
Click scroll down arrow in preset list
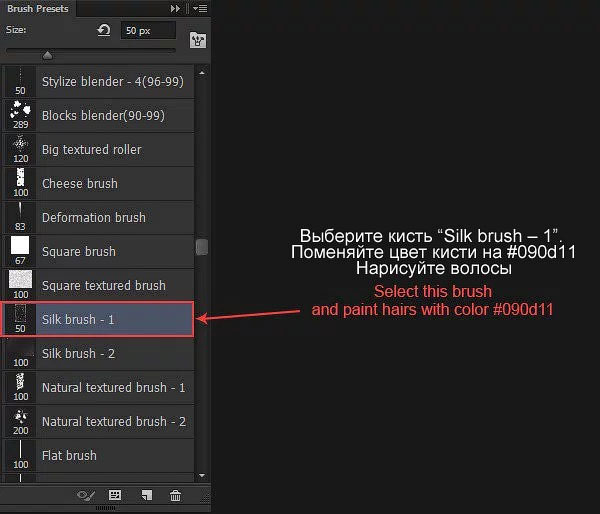(202, 476)
